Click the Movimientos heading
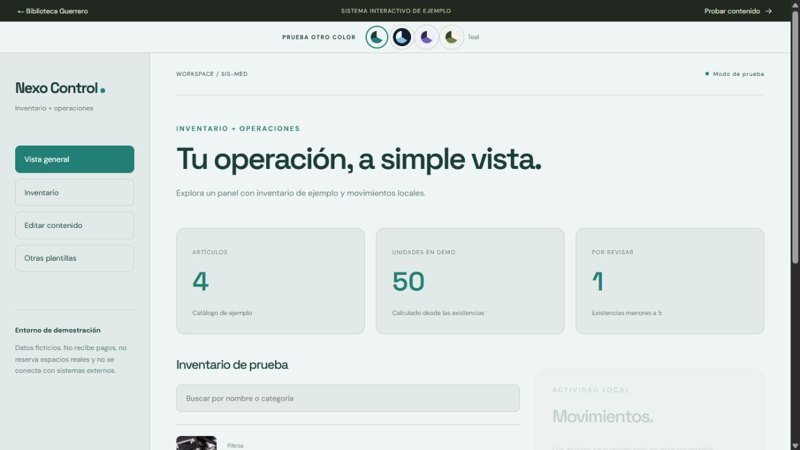 [x=603, y=416]
